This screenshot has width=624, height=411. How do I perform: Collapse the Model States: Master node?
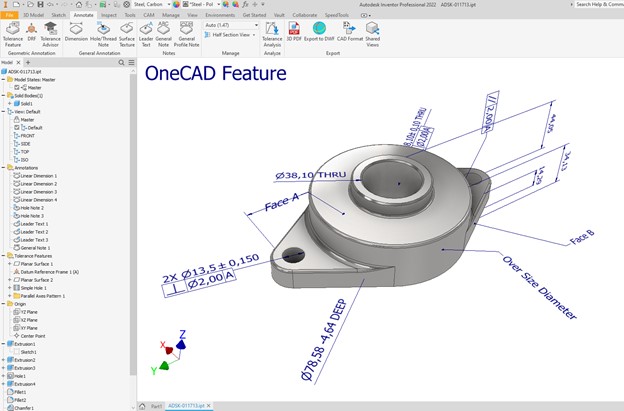pyautogui.click(x=3, y=80)
